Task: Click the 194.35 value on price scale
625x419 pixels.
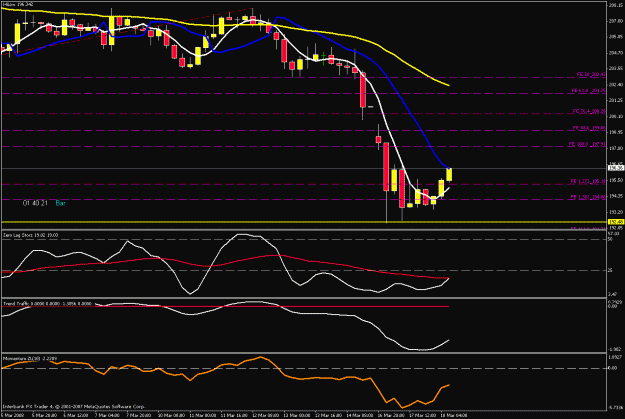Action: pyautogui.click(x=616, y=196)
